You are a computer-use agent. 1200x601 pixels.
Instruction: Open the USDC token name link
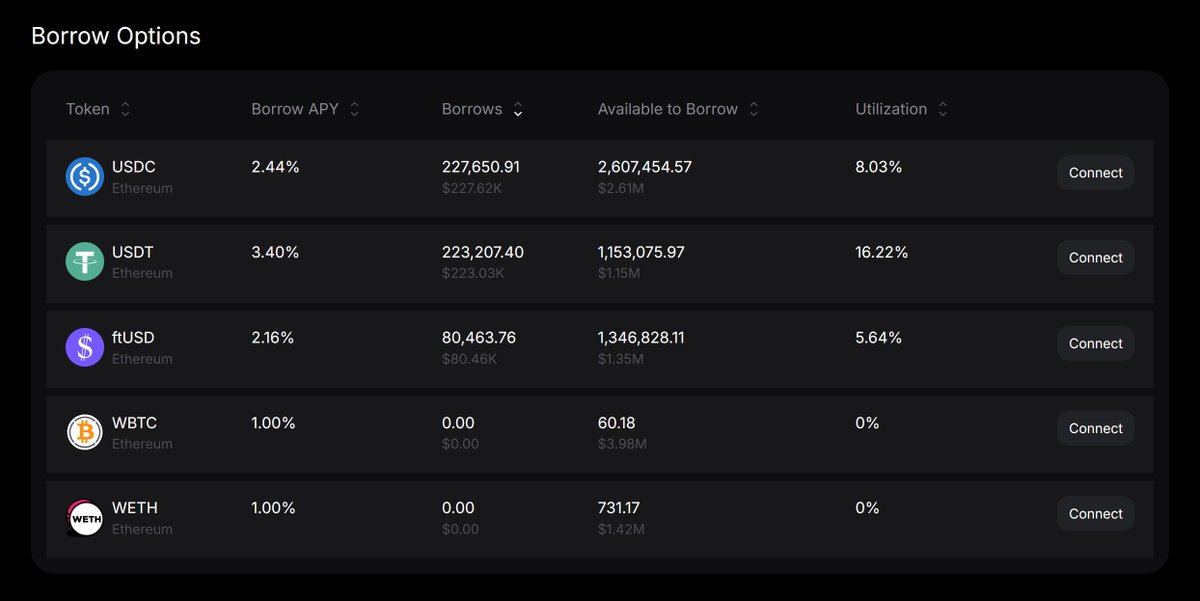coord(134,167)
